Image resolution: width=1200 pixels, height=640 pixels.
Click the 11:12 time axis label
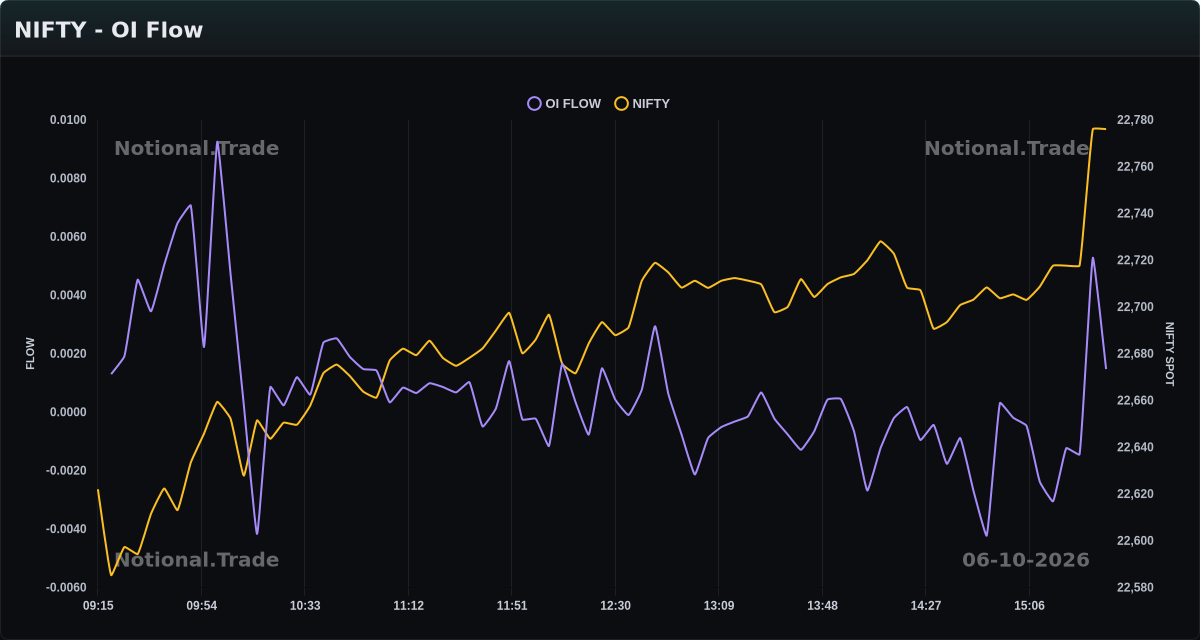click(408, 606)
